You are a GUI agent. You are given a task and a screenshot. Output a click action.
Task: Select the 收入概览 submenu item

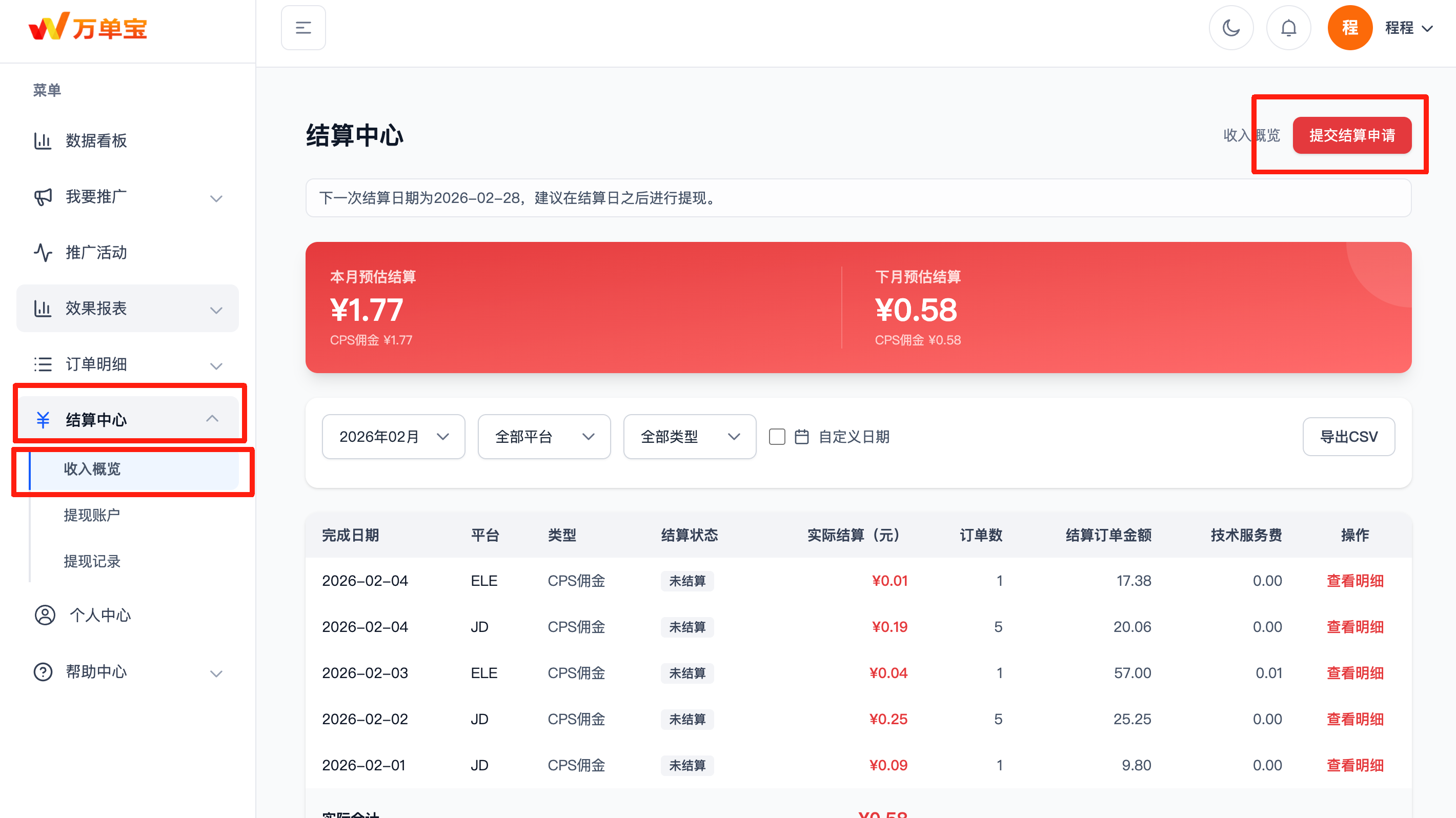(134, 469)
